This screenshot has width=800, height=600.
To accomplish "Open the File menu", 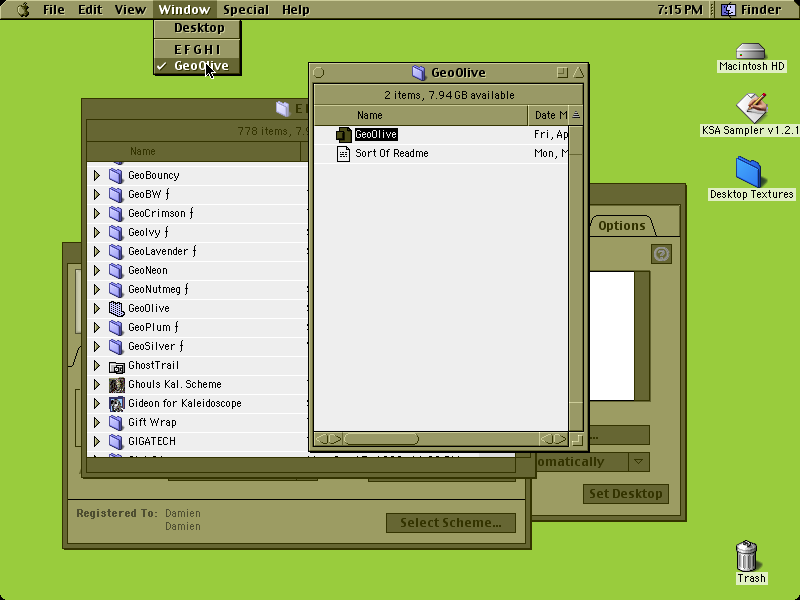I will coord(54,9).
